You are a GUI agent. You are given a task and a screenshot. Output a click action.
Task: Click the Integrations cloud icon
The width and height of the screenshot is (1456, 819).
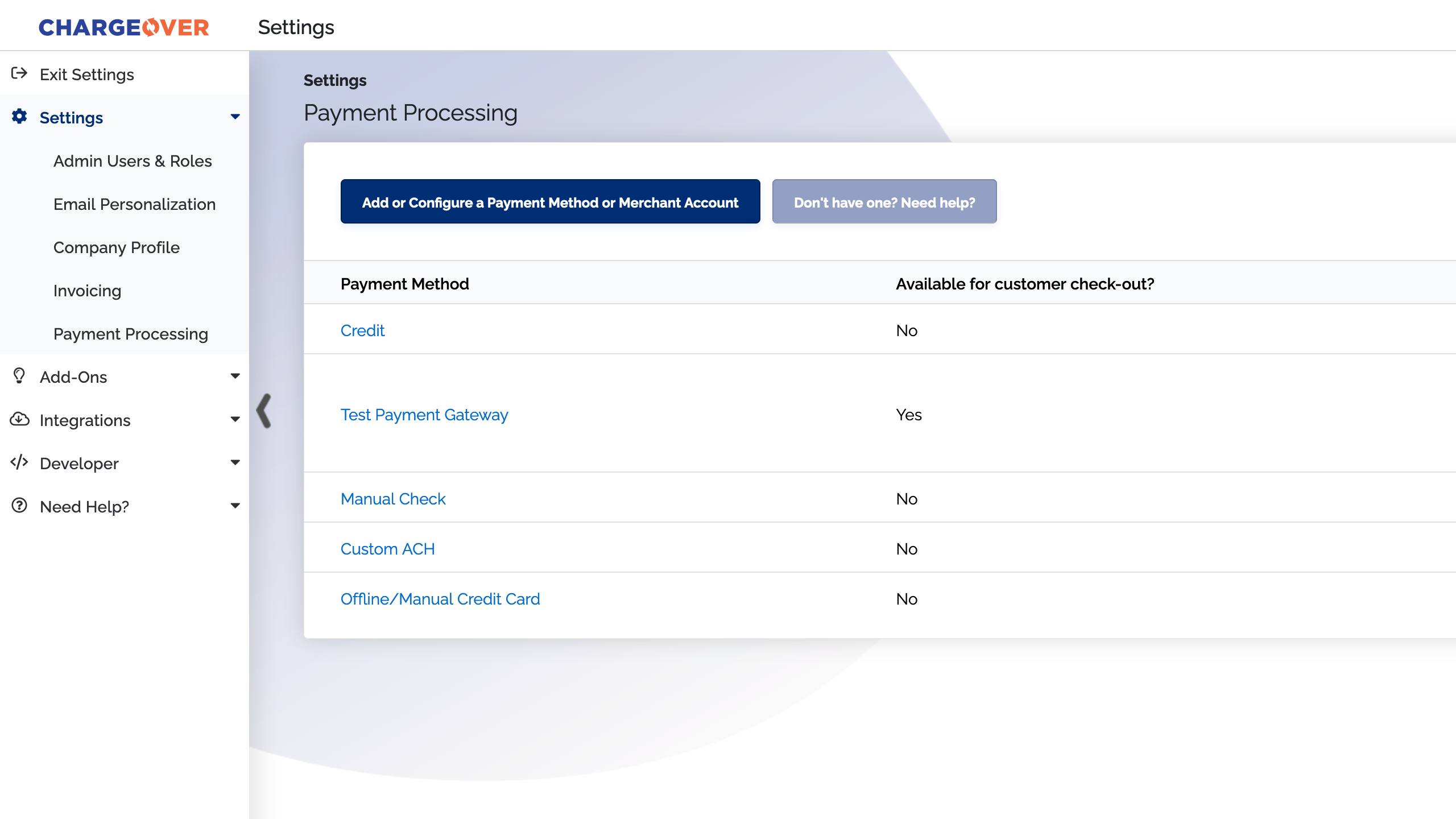click(19, 420)
